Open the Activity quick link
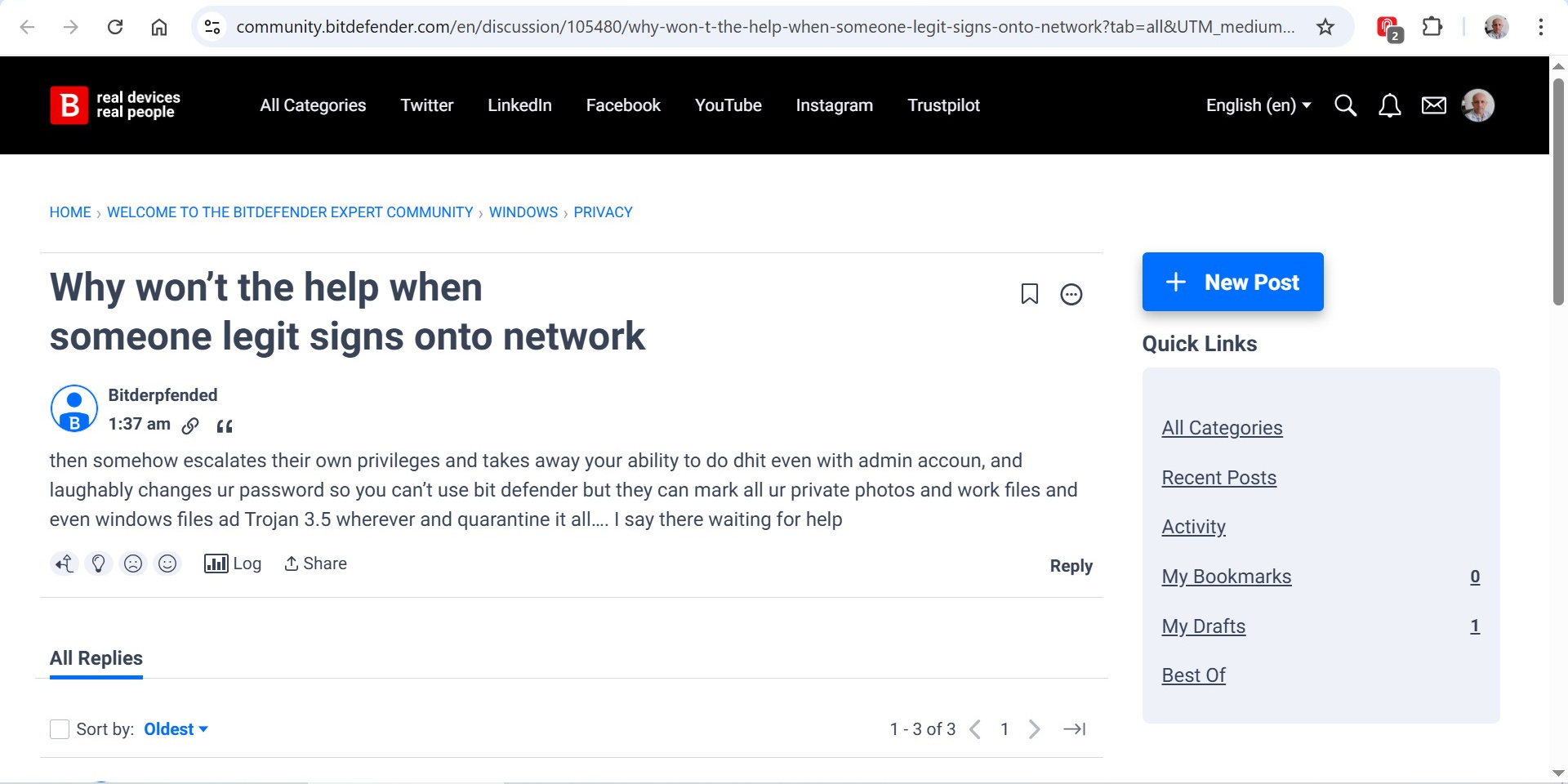Viewport: 1568px width, 784px height. pos(1194,527)
